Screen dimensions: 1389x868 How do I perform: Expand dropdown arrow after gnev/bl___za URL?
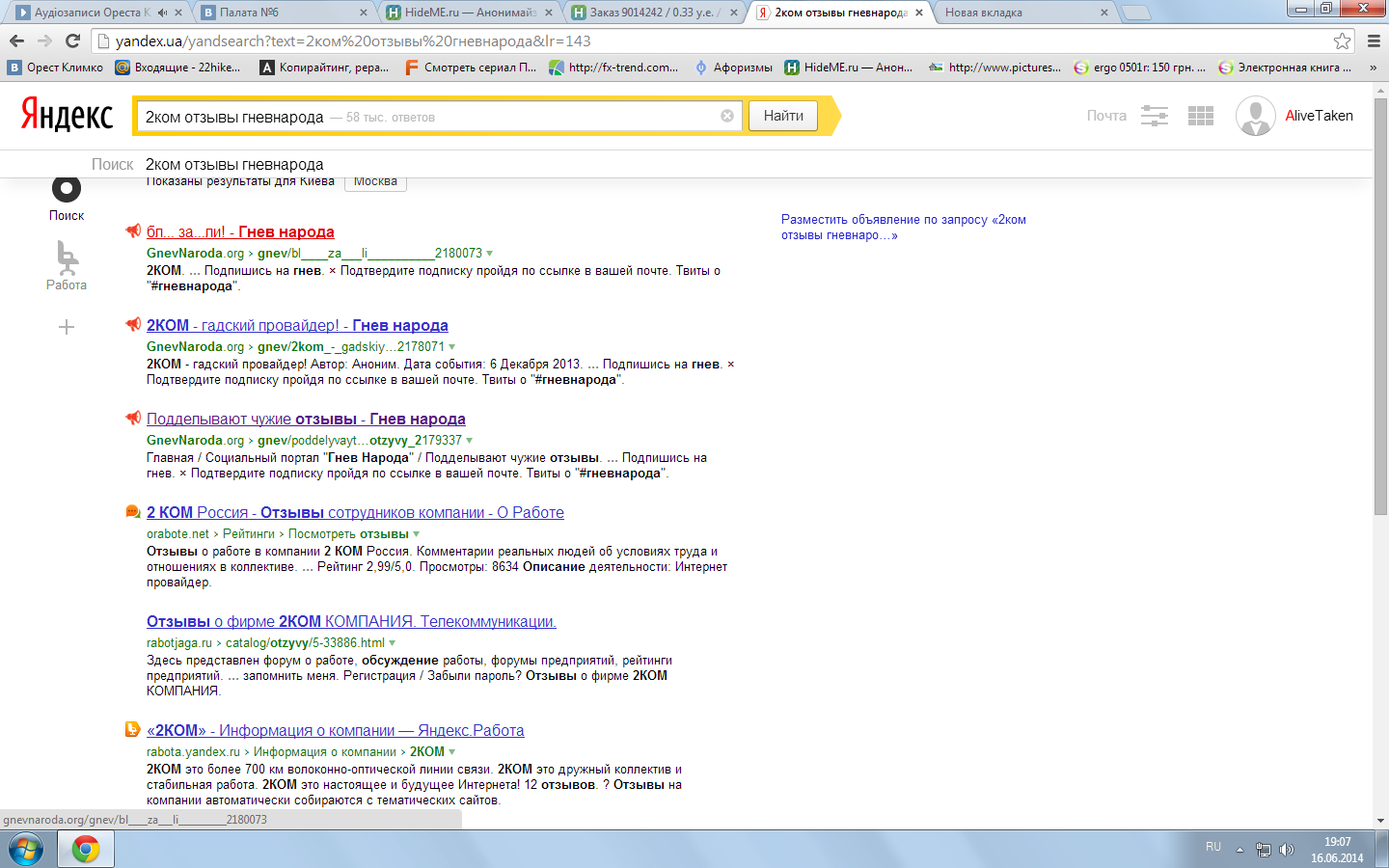click(x=490, y=254)
